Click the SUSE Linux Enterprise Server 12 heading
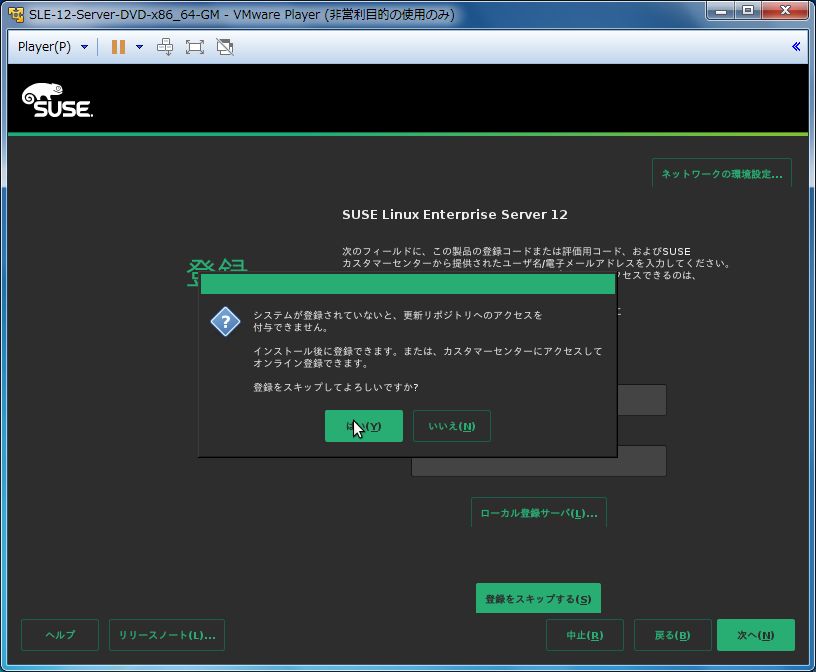 [455, 214]
